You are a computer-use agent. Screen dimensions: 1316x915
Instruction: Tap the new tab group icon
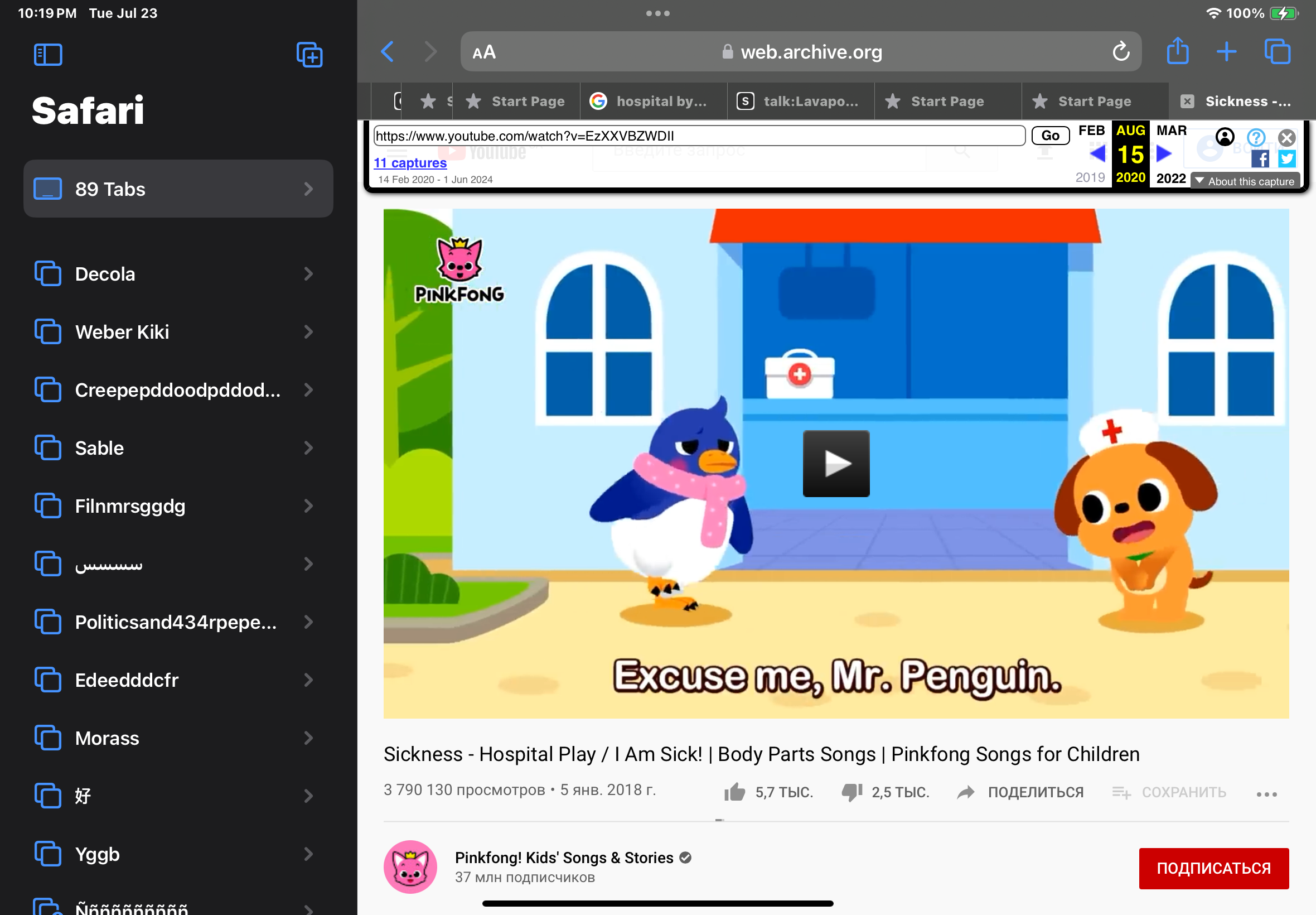tap(309, 55)
